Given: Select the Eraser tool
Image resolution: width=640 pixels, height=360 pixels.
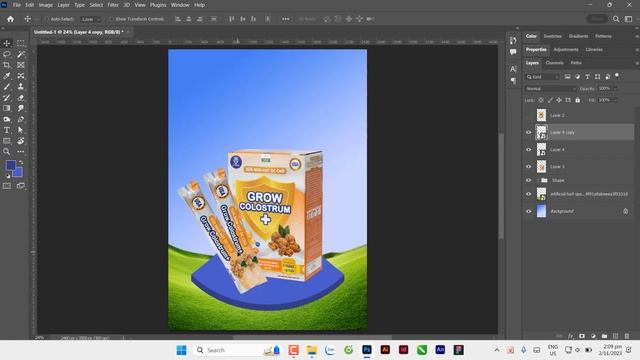Looking at the screenshot, I should click(x=20, y=98).
